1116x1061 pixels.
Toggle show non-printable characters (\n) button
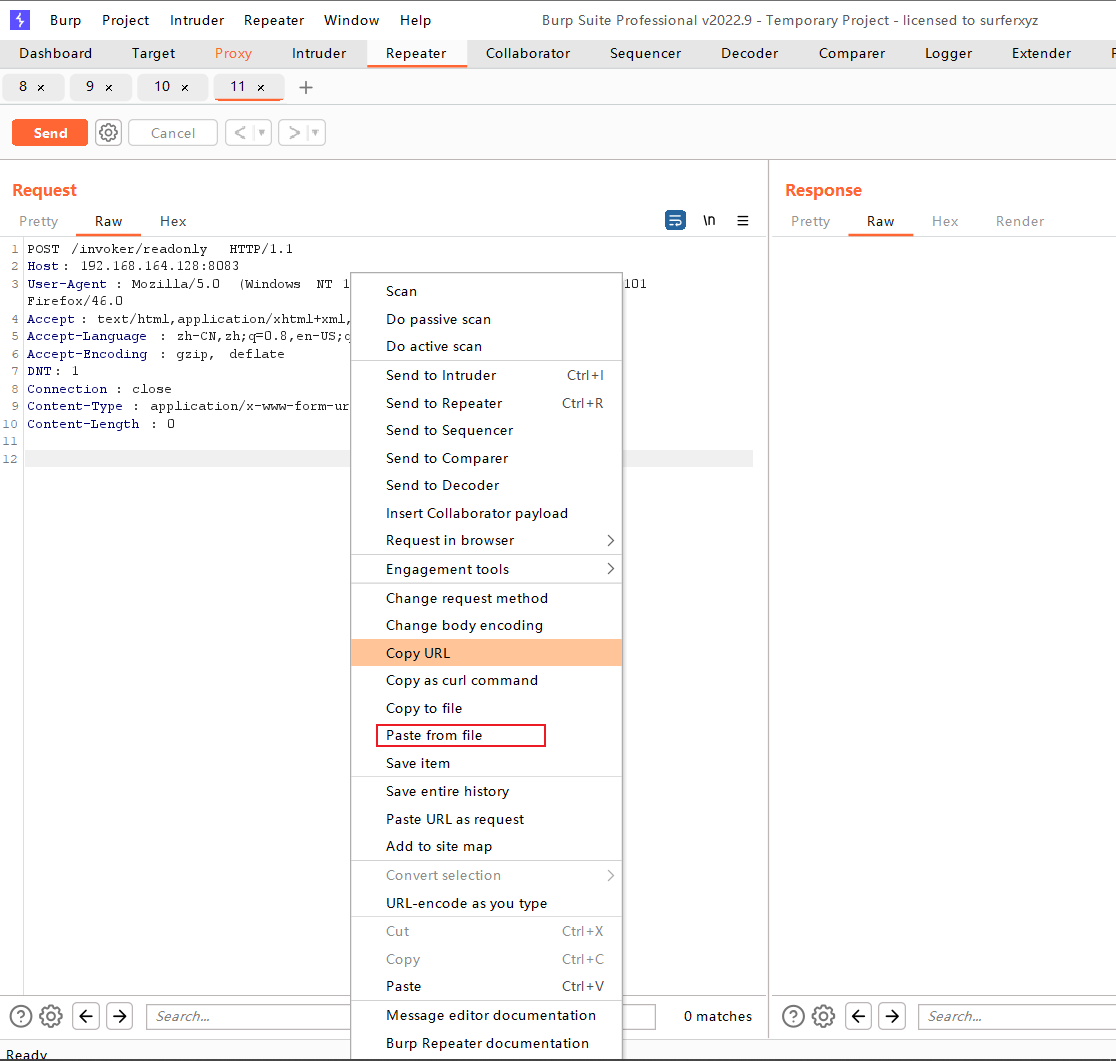pos(709,221)
